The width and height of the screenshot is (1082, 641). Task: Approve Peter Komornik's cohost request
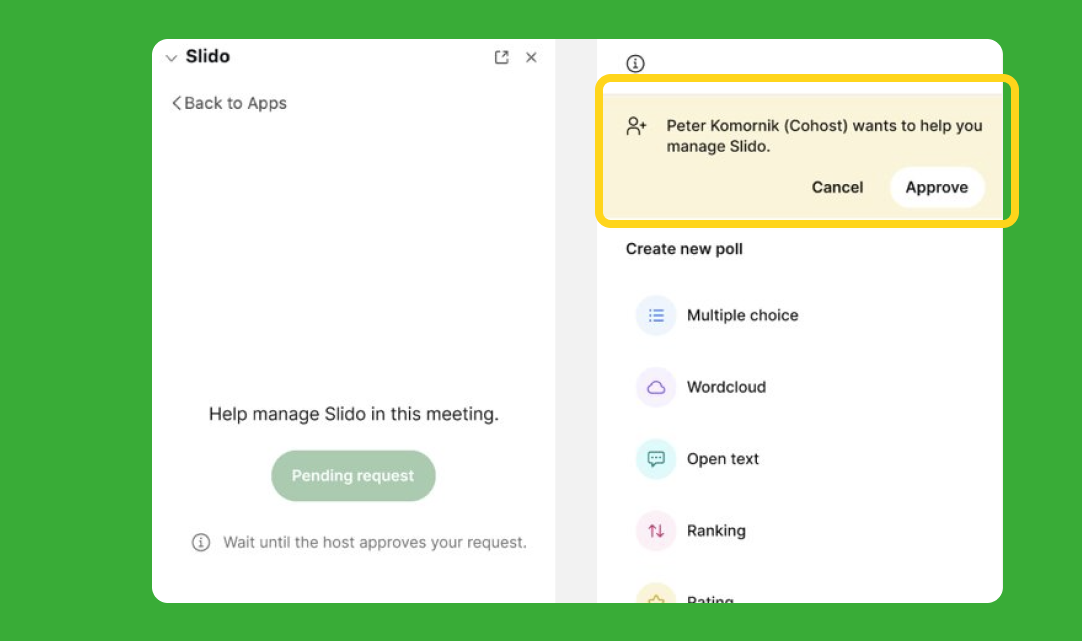[936, 187]
